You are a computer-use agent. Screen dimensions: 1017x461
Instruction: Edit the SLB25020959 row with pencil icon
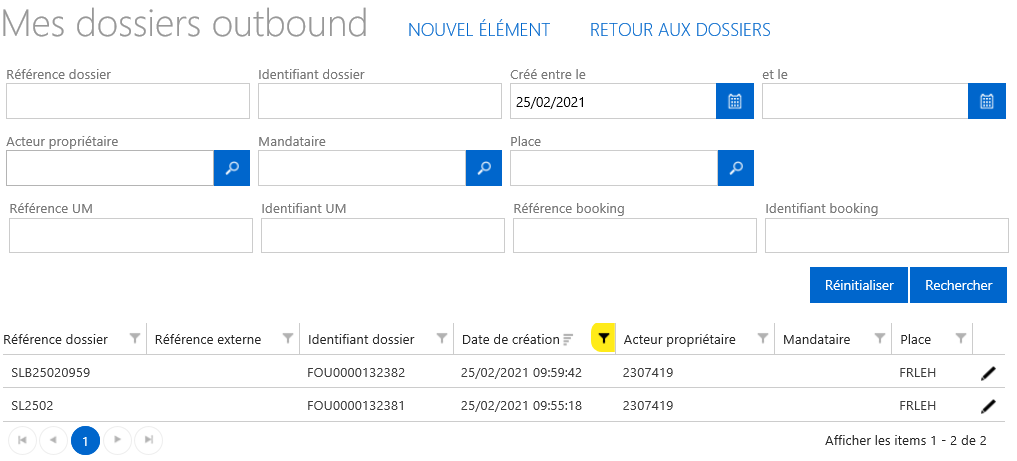[x=988, y=373]
